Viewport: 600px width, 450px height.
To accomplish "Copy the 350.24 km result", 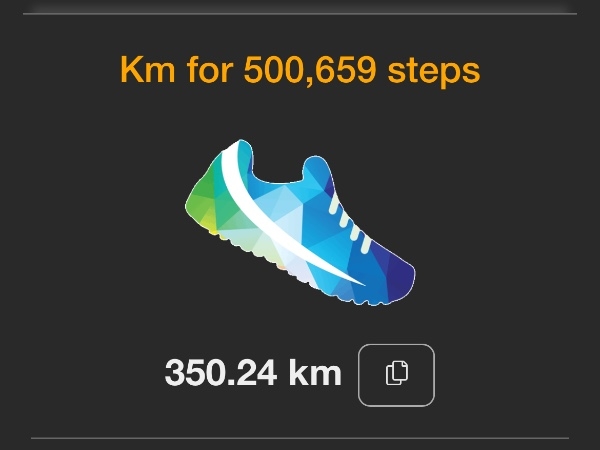I will click(x=396, y=375).
